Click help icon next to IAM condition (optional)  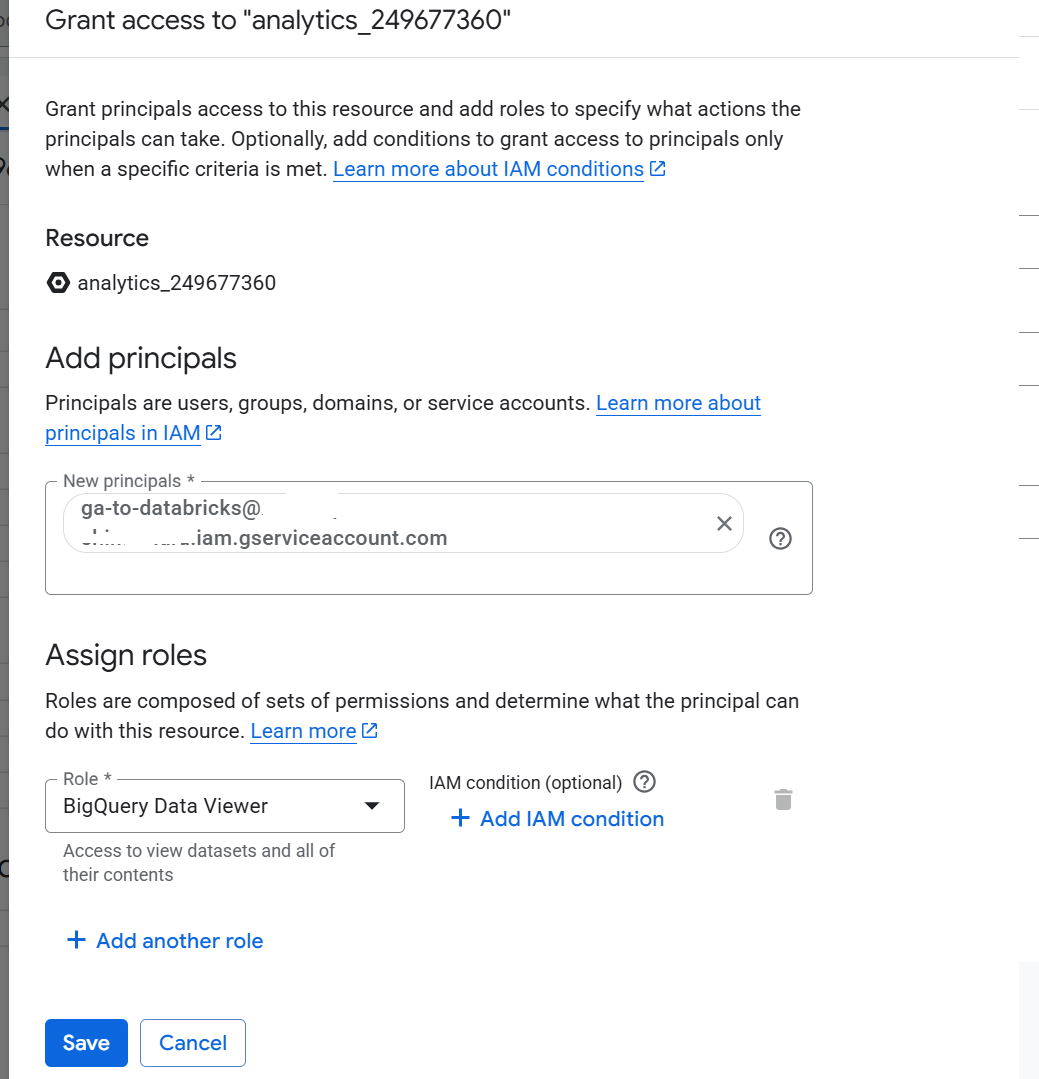[x=645, y=782]
